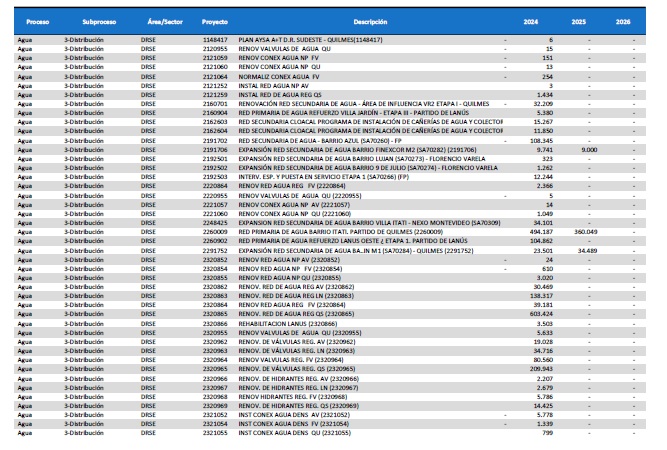The height and width of the screenshot is (450, 667).
Task: Select the 2025 column header
Action: [590, 20]
